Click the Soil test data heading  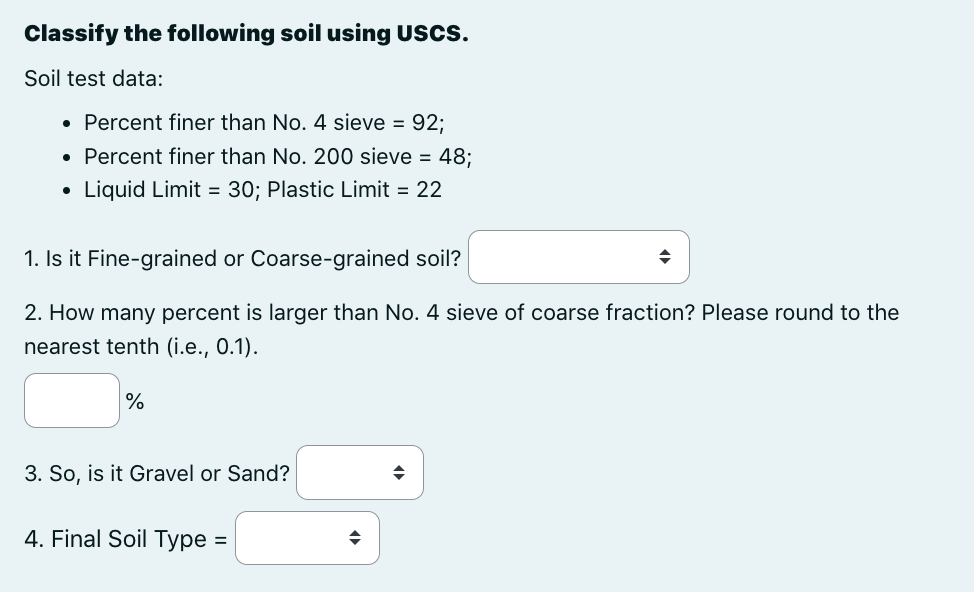point(93,78)
